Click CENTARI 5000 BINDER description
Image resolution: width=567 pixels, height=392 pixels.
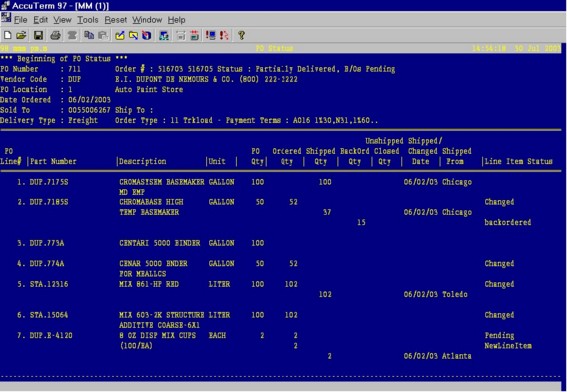point(160,243)
